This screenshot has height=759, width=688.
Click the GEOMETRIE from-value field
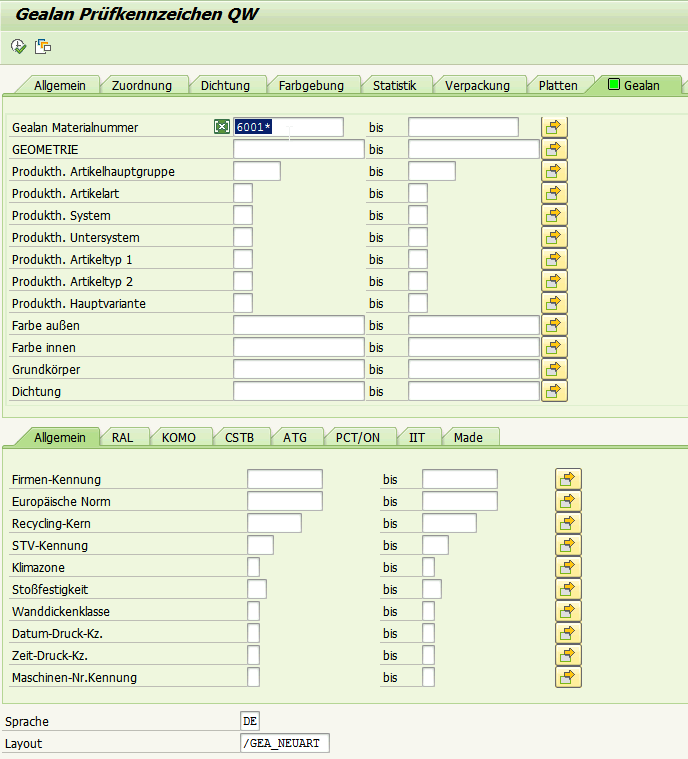(299, 149)
